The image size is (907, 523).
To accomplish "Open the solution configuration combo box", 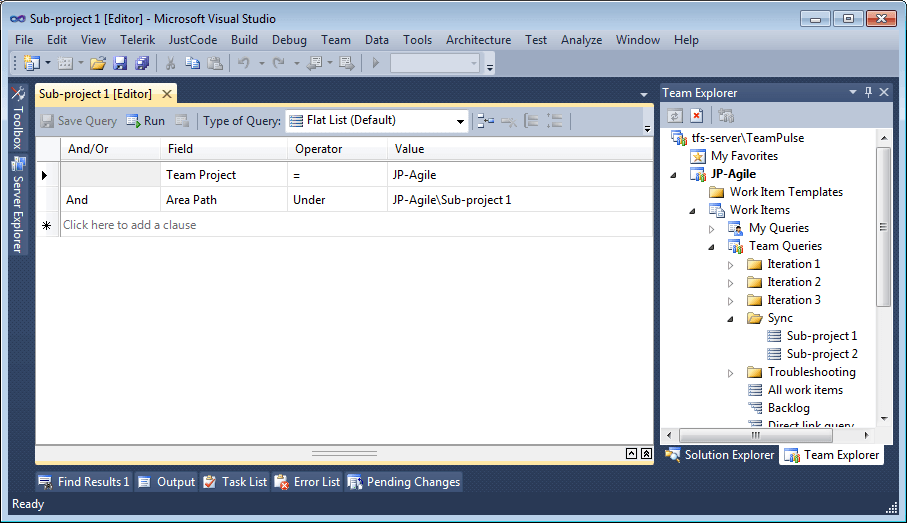I will [435, 62].
